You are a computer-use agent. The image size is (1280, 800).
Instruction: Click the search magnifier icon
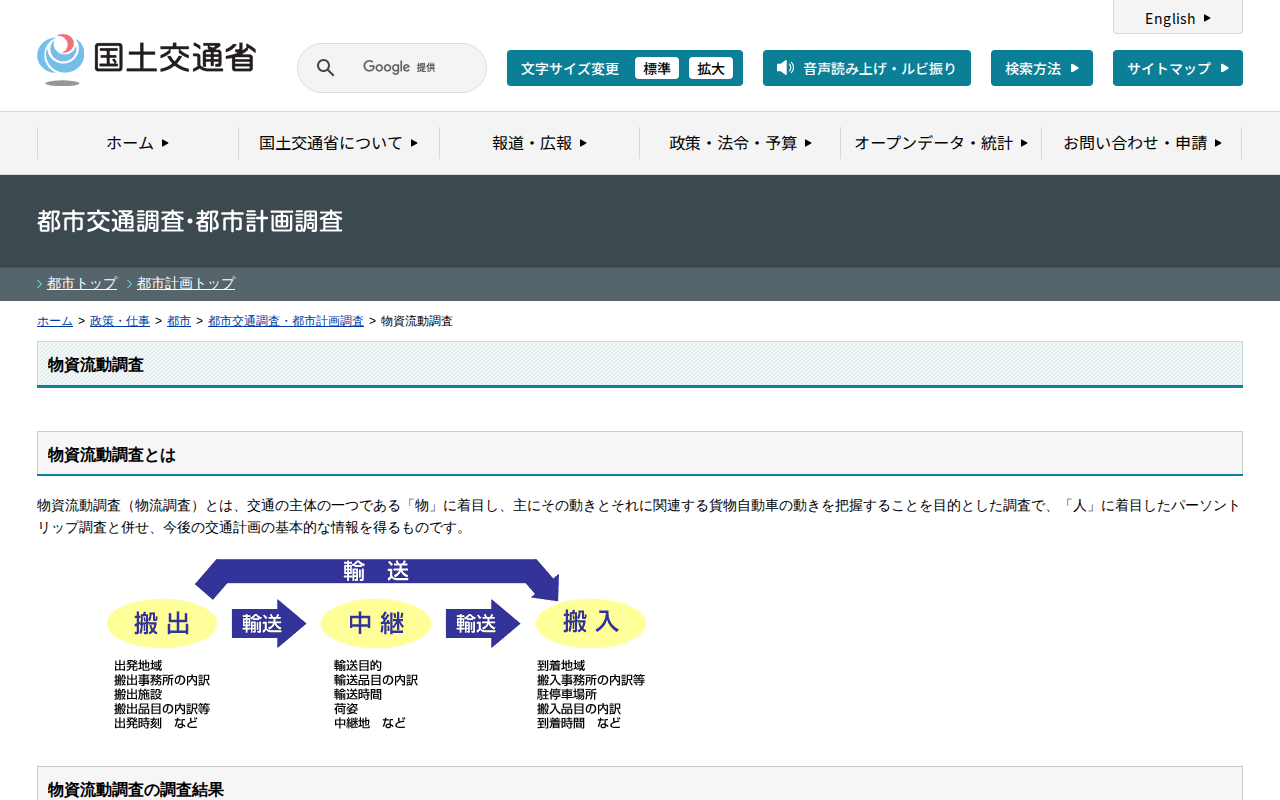325,68
